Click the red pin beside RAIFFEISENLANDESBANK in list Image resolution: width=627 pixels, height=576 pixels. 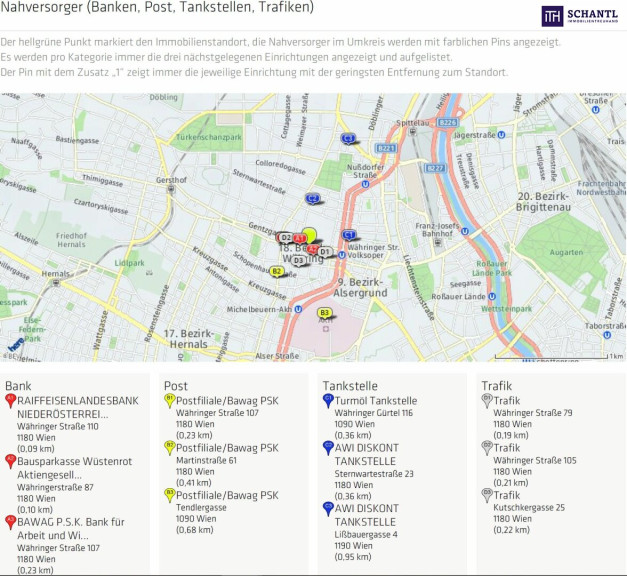coord(11,400)
